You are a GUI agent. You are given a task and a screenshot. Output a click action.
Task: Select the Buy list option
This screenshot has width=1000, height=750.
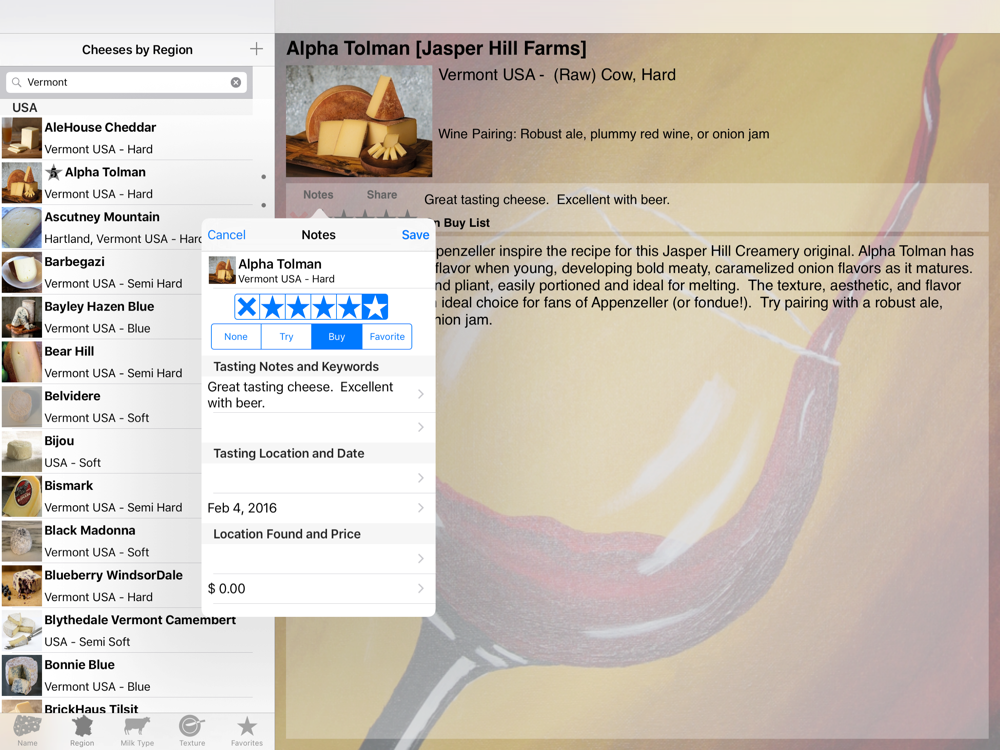coord(337,337)
